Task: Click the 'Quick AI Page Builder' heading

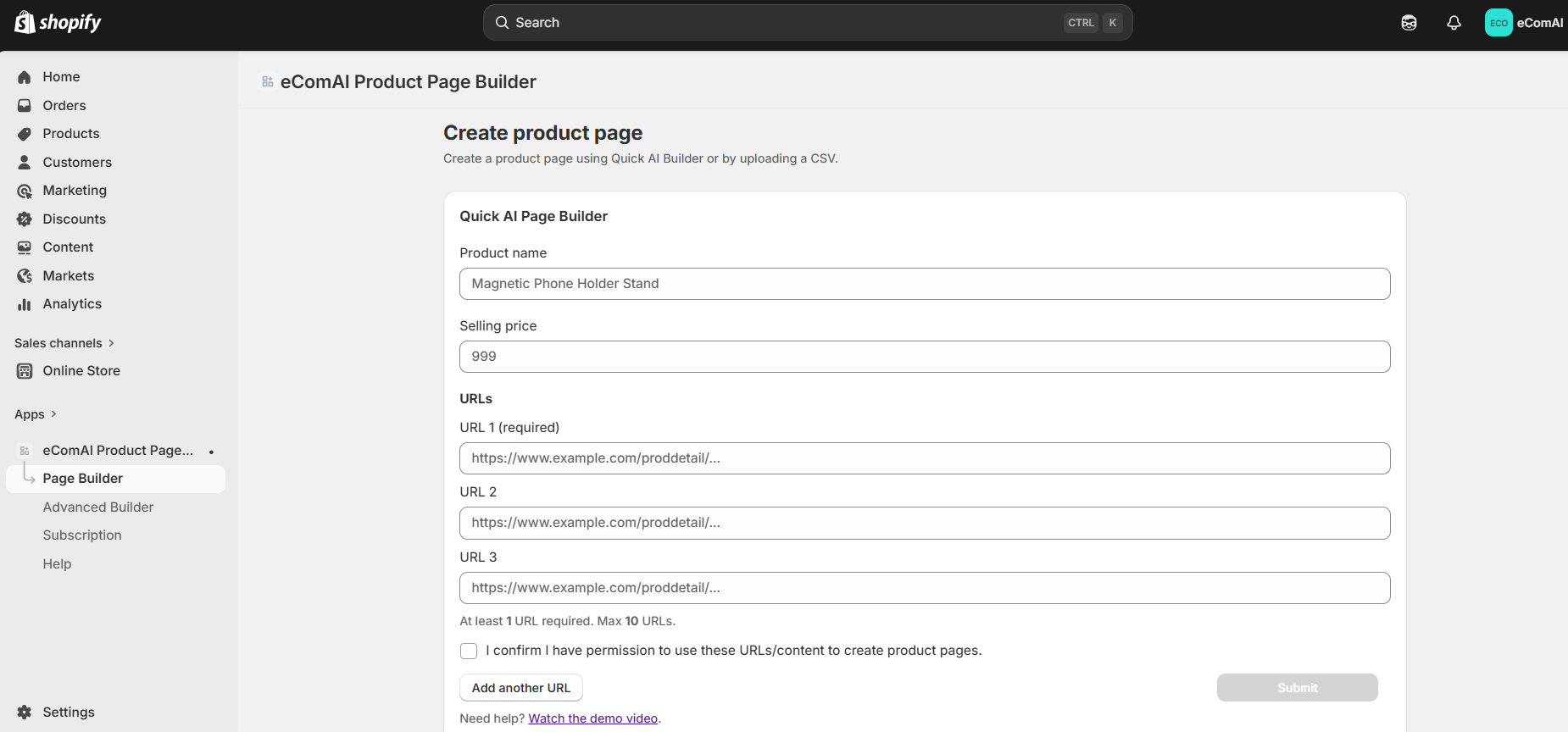Action: 534,217
